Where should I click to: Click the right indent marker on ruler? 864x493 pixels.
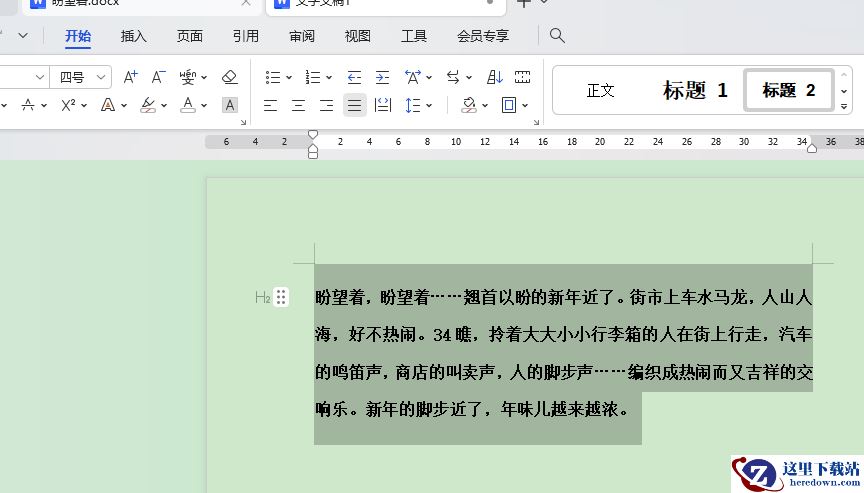click(x=812, y=148)
